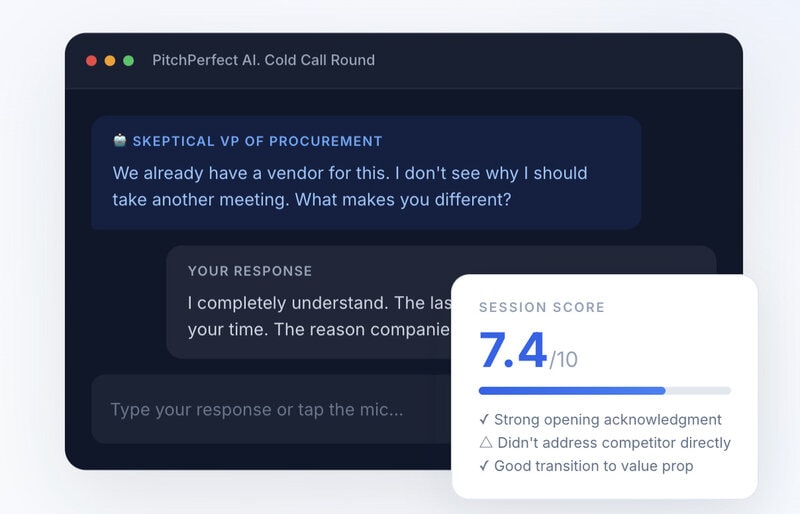This screenshot has width=800, height=514.
Task: Click the 7.4 score number
Action: 513,351
